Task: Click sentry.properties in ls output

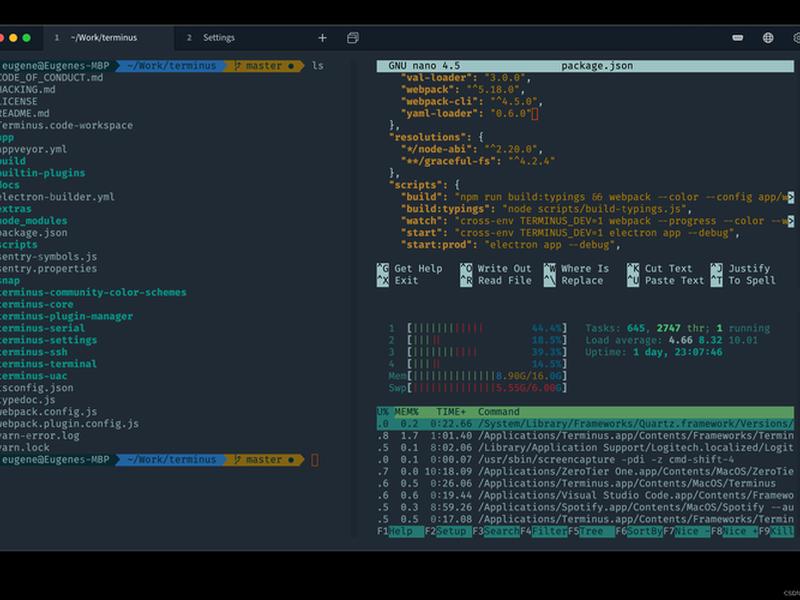Action: [48, 268]
